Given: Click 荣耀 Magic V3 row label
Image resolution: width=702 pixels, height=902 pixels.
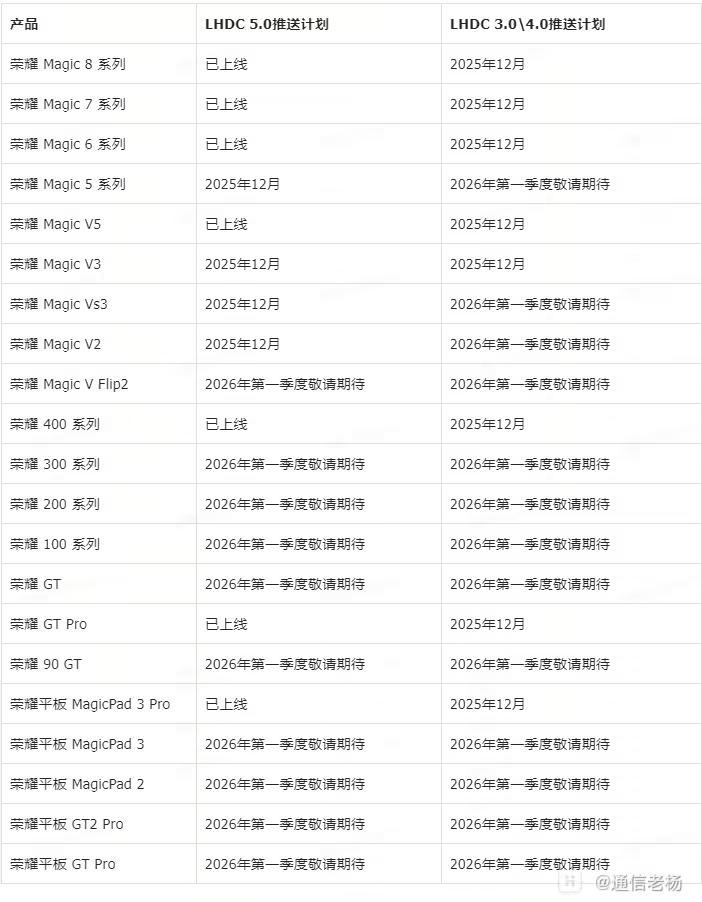Looking at the screenshot, I should click(56, 264).
